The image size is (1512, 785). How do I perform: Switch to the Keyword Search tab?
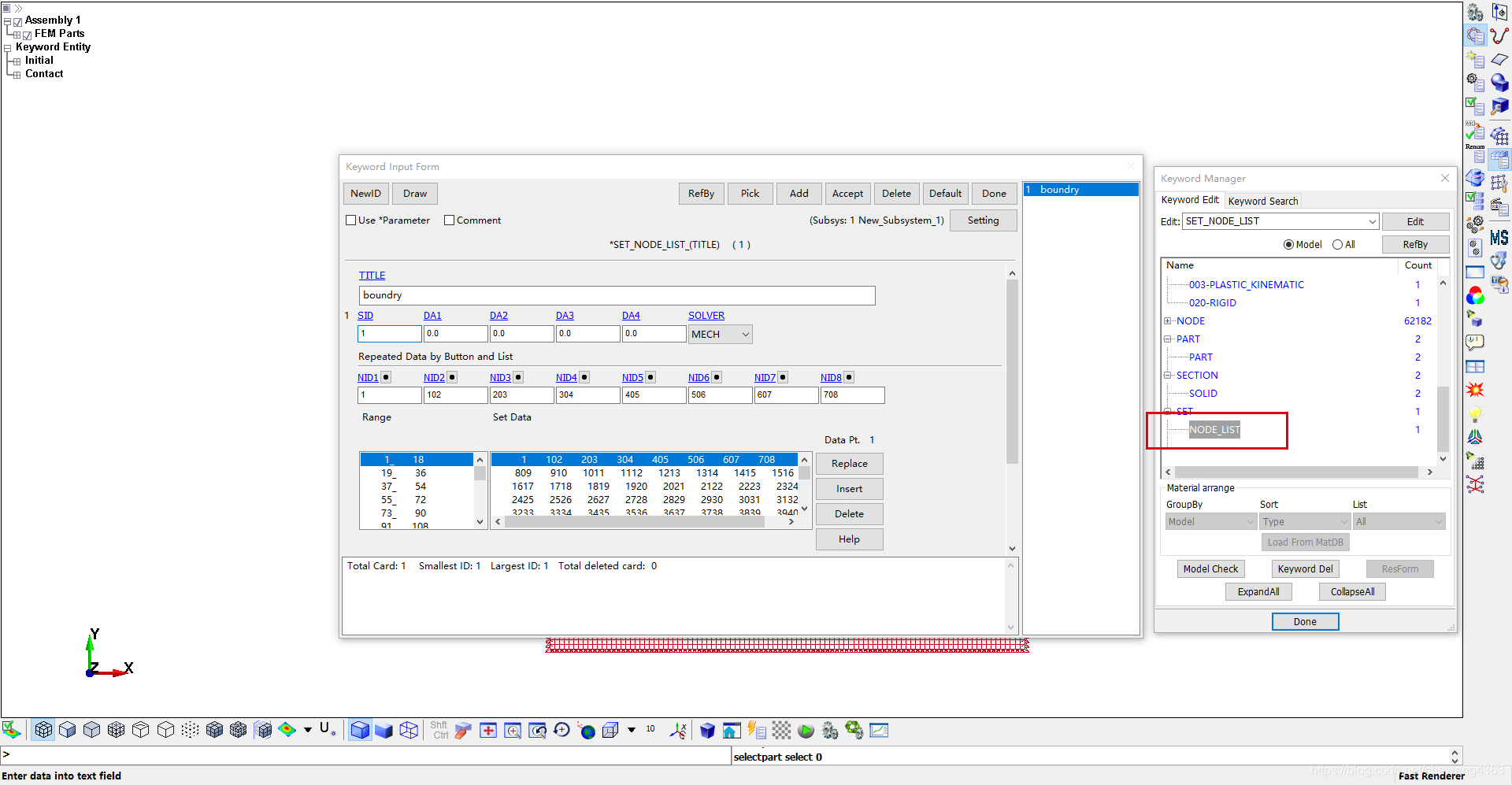click(1263, 202)
